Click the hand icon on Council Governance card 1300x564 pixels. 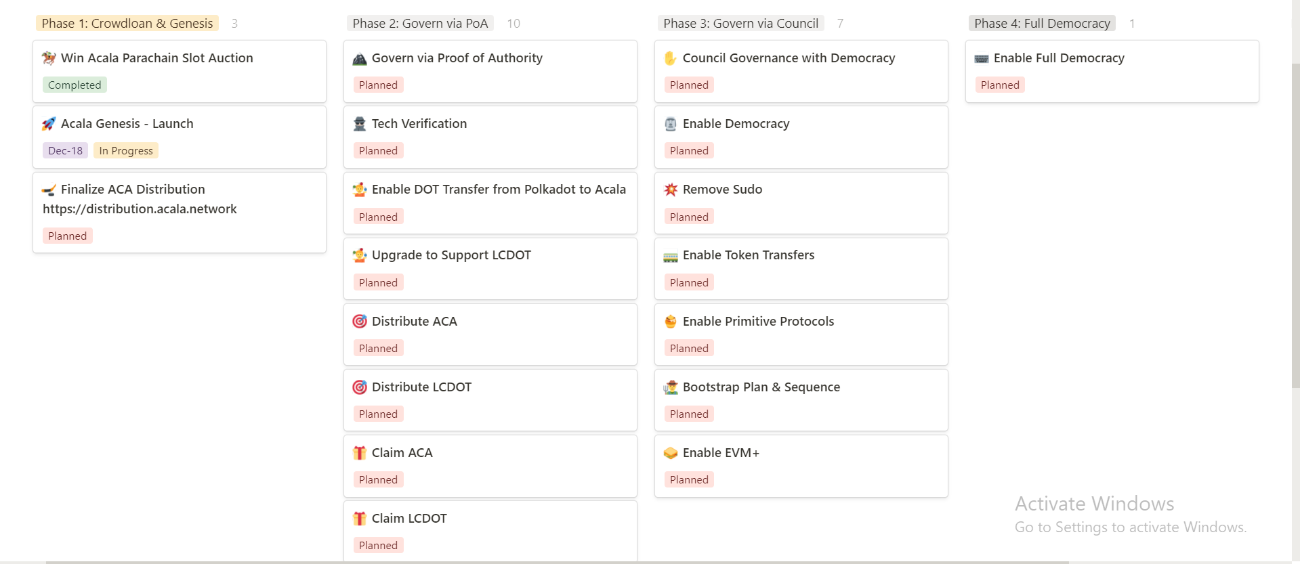click(x=671, y=58)
